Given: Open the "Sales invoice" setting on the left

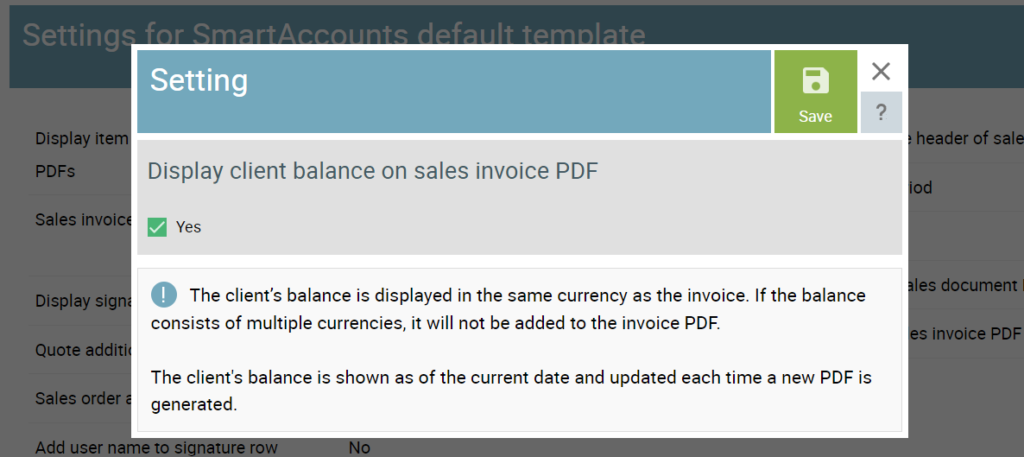Looking at the screenshot, I should coord(84,219).
